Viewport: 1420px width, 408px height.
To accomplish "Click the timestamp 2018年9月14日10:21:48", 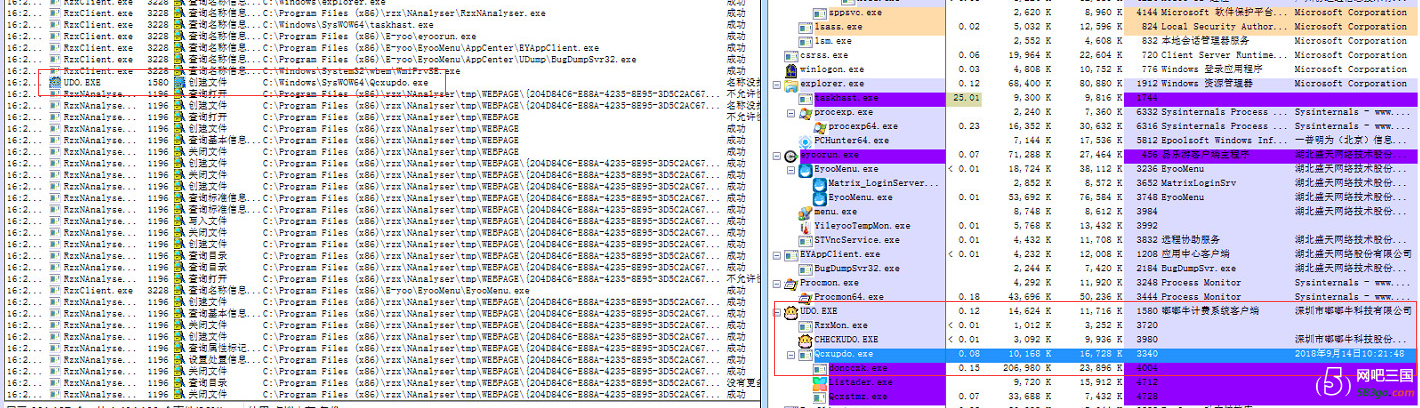I will (1348, 354).
